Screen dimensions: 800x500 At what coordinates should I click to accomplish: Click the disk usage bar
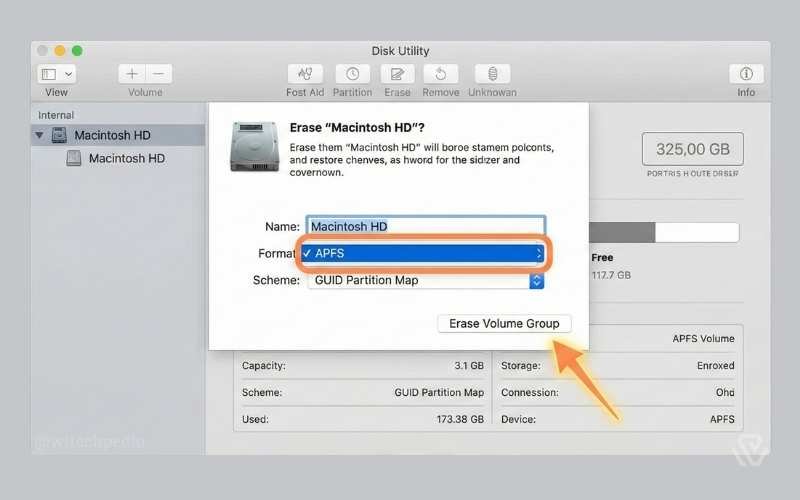663,233
